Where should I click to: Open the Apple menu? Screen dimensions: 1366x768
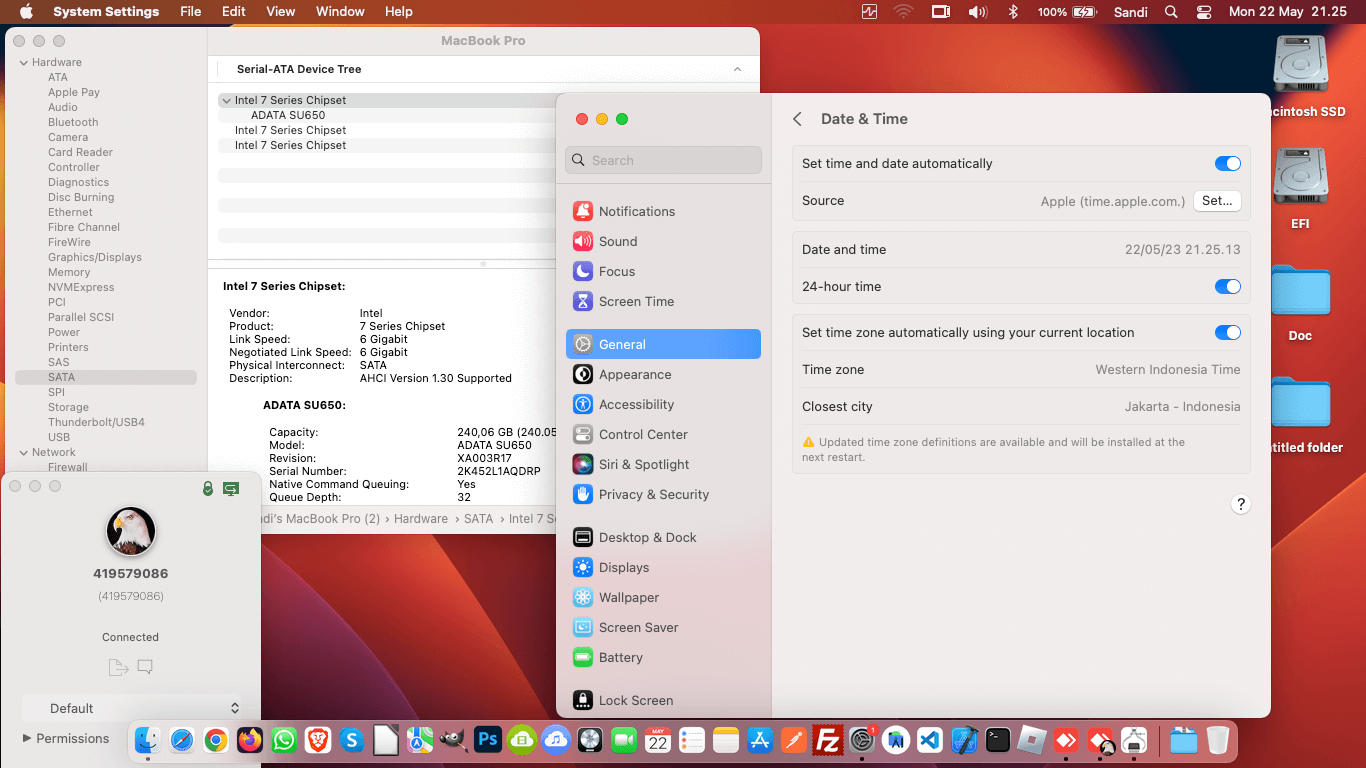point(26,12)
